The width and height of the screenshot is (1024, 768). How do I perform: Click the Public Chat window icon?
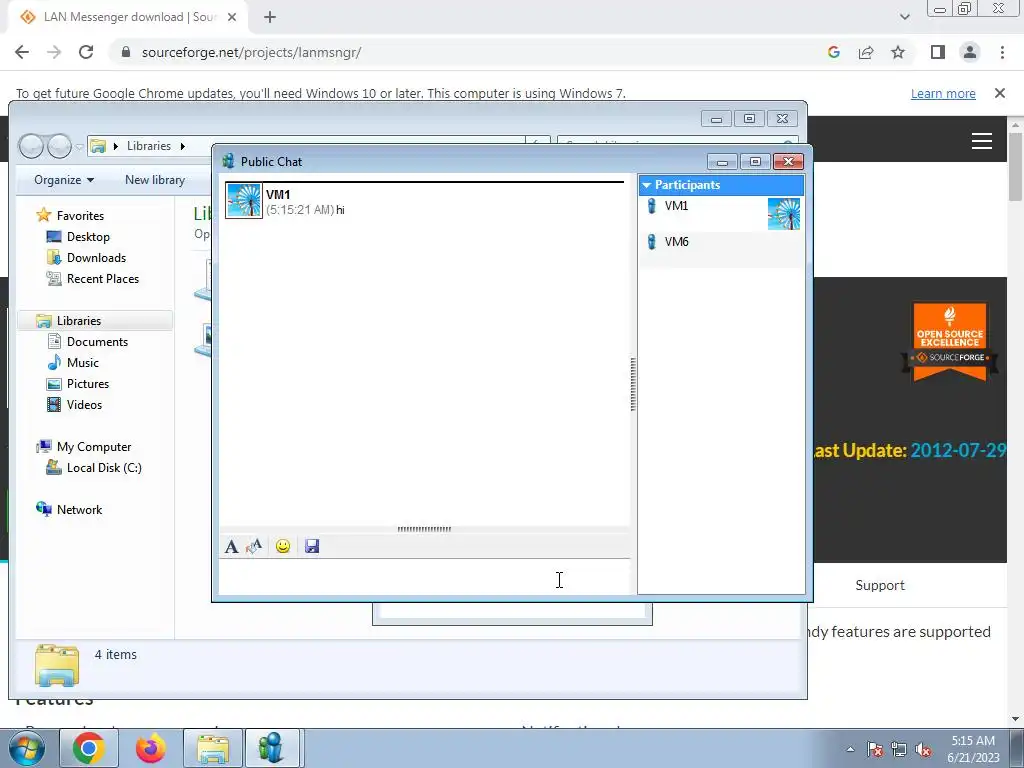pos(228,161)
